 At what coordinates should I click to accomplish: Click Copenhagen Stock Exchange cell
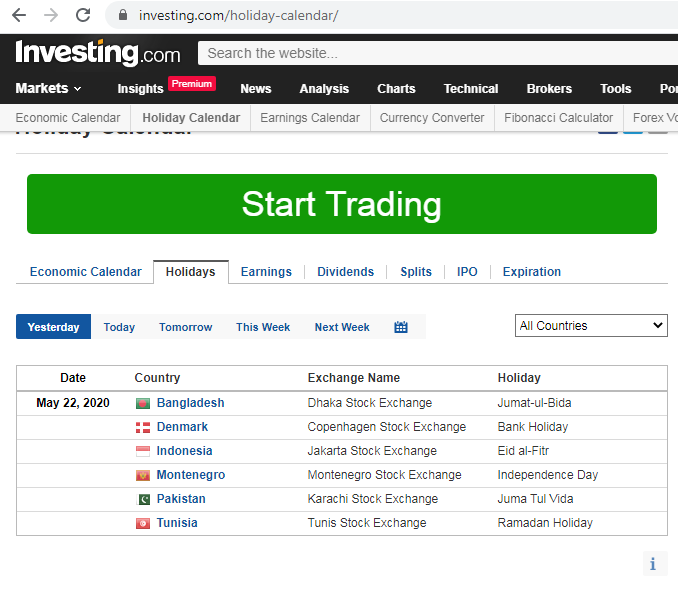coord(387,427)
